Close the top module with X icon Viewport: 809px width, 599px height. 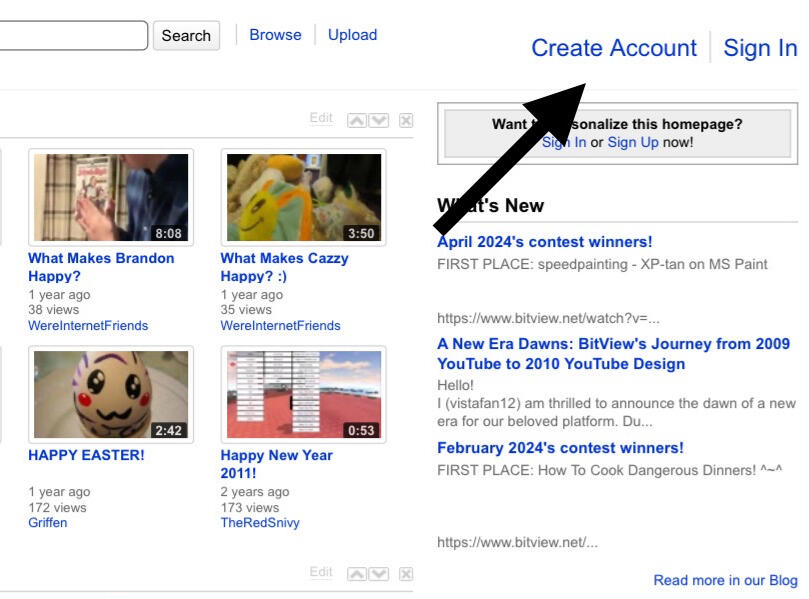tap(405, 120)
